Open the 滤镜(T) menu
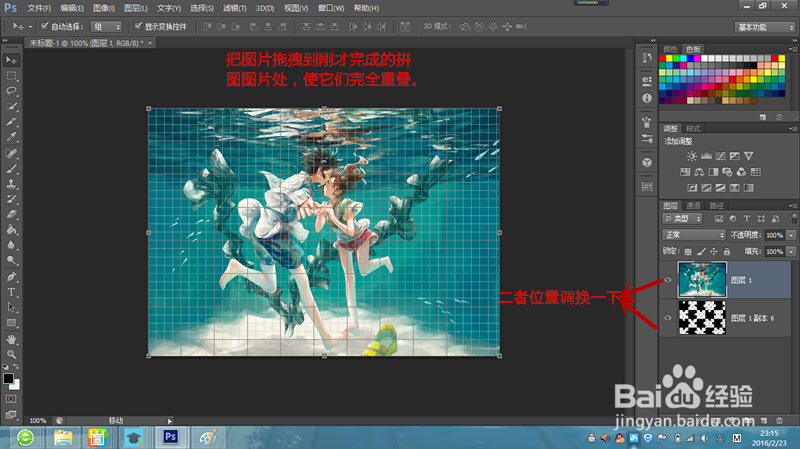Image resolution: width=800 pixels, height=449 pixels. click(235, 8)
